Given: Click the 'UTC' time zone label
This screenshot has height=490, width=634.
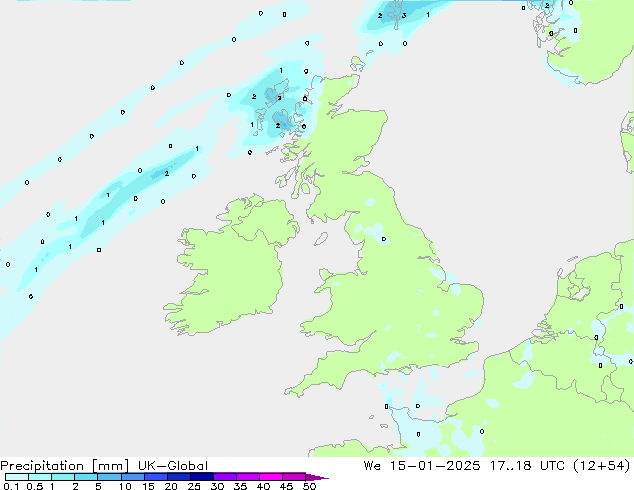Looking at the screenshot, I should pyautogui.click(x=552, y=466).
